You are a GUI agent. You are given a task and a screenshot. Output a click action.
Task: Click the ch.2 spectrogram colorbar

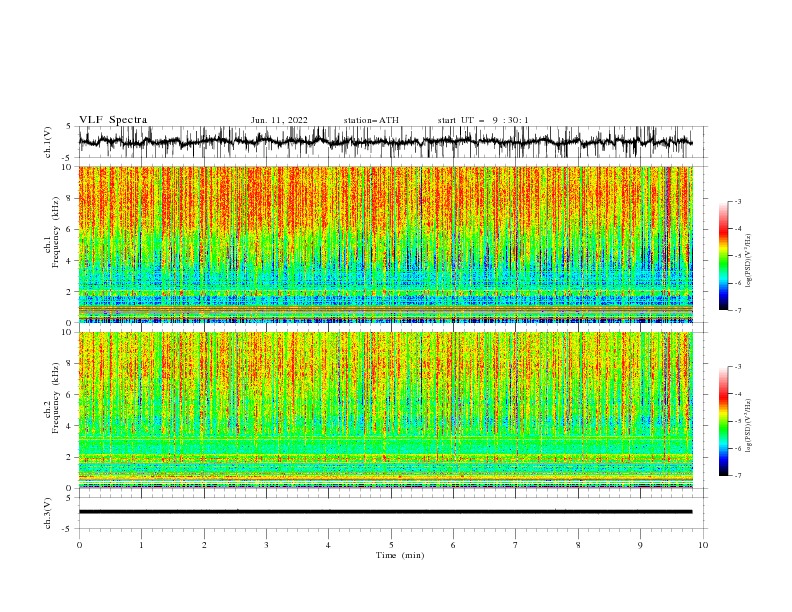coord(723,421)
